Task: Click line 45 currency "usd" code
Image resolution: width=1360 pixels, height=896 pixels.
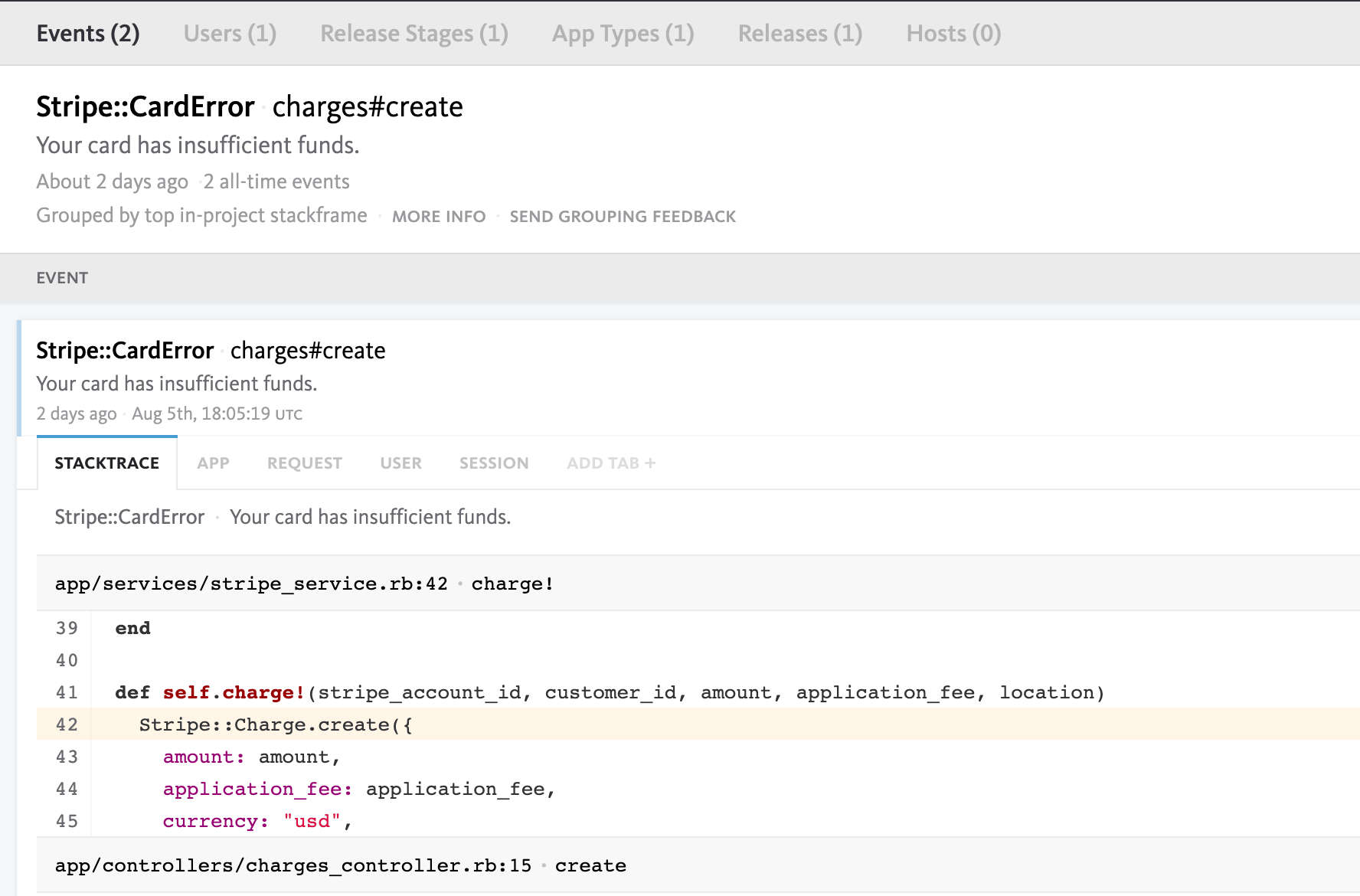Action: [x=257, y=821]
